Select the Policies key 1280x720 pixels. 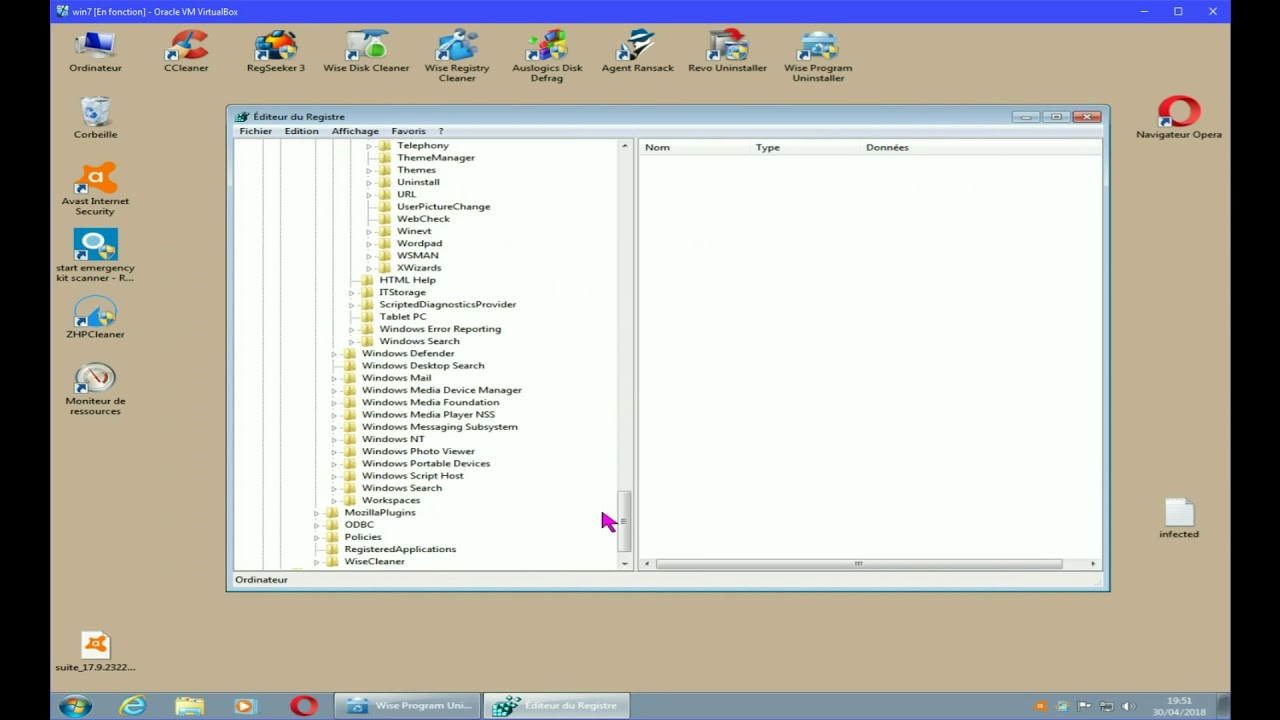[363, 537]
